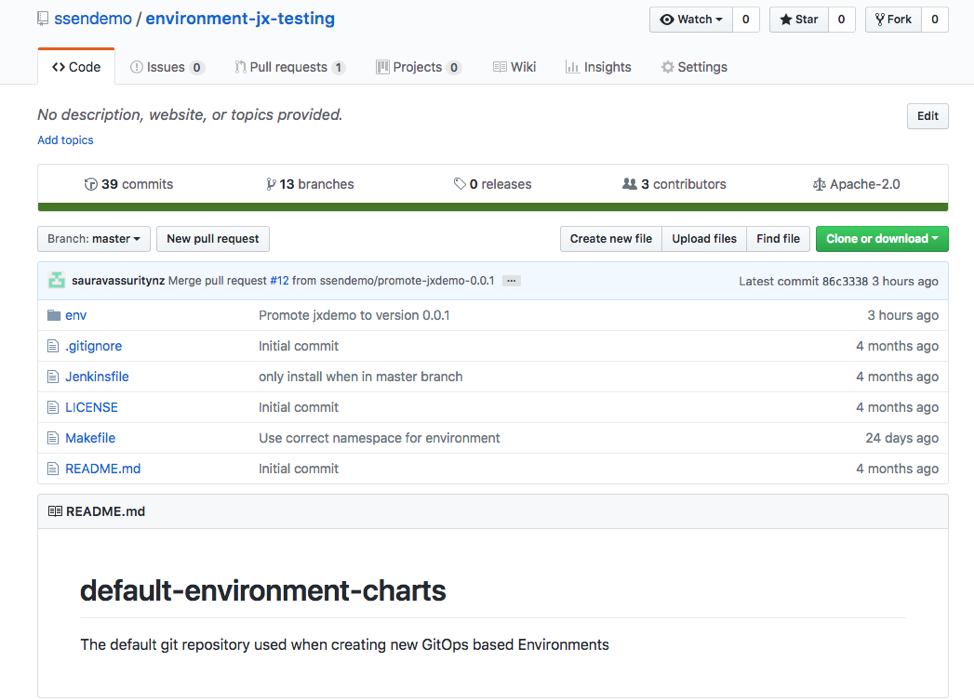
Task: Open the Issues tab
Action: (166, 67)
